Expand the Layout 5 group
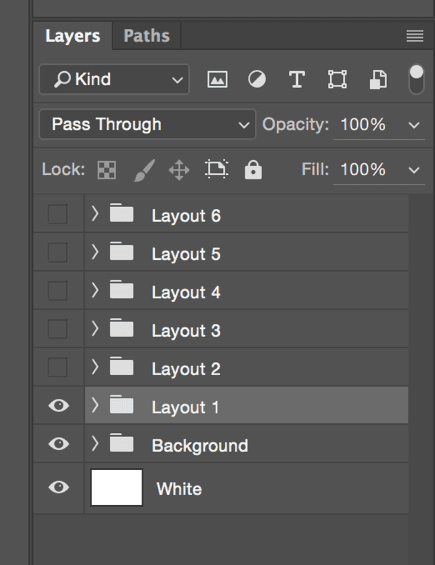 point(95,252)
